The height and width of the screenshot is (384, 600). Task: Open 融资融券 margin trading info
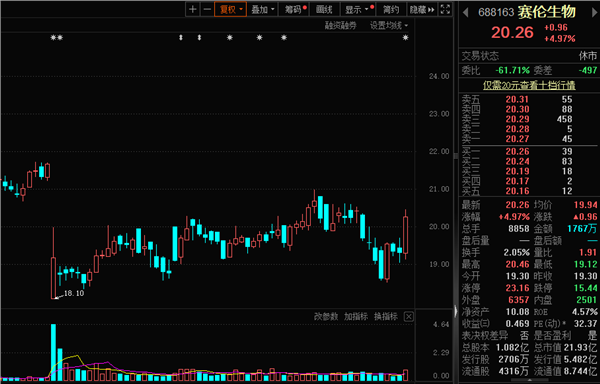pyautogui.click(x=341, y=26)
